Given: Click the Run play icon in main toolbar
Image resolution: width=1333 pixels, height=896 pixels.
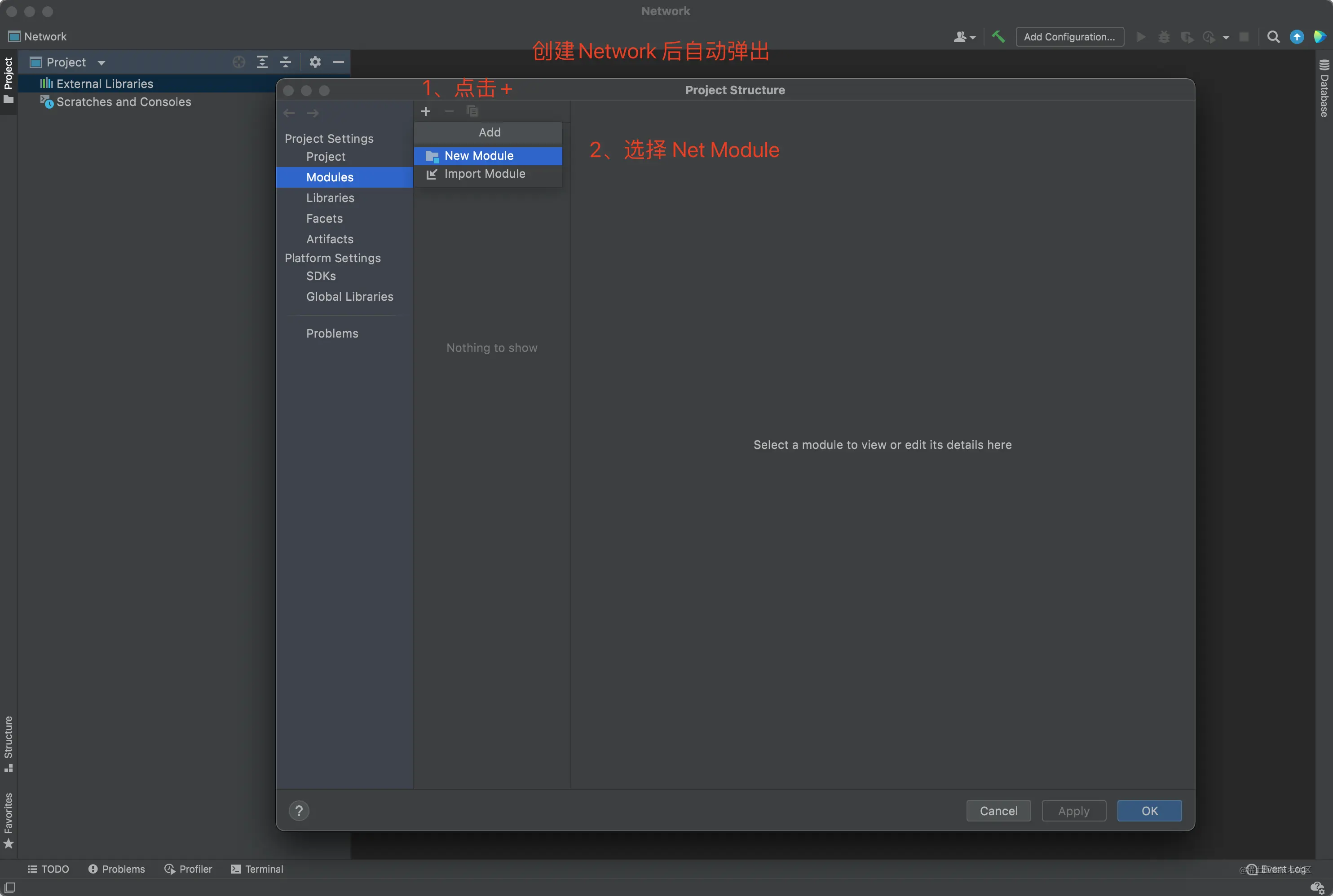Looking at the screenshot, I should (1141, 36).
